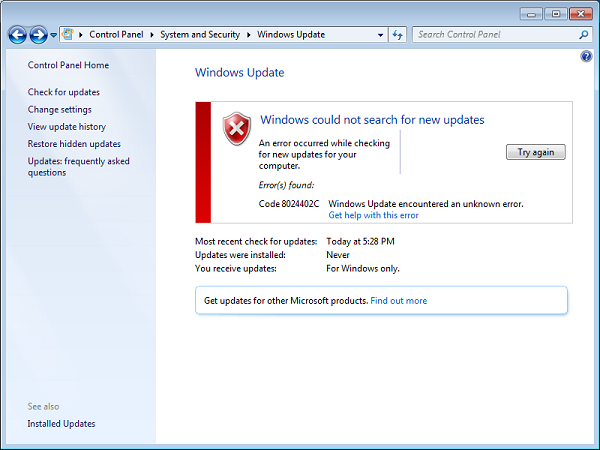Click the Today at 5:28 PM value
Image resolution: width=600 pixels, height=450 pixels.
(360, 241)
